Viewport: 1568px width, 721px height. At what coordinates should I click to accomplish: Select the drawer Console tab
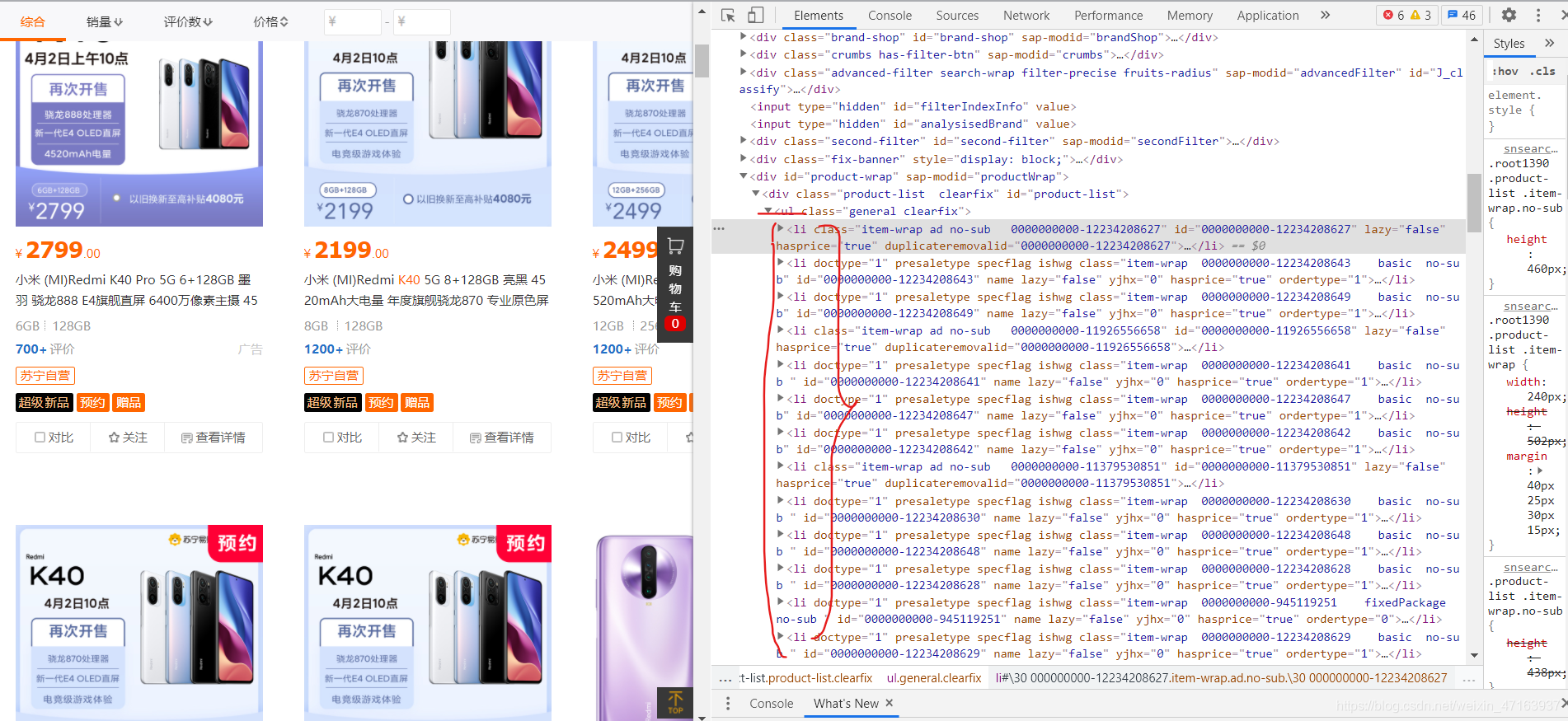click(x=771, y=703)
